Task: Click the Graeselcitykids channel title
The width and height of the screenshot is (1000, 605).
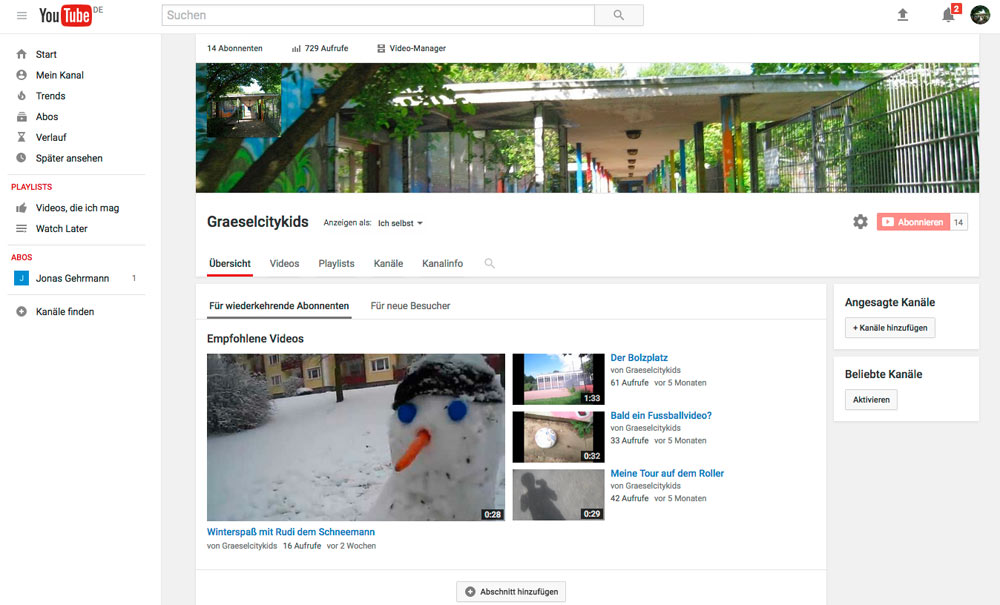Action: coord(258,222)
